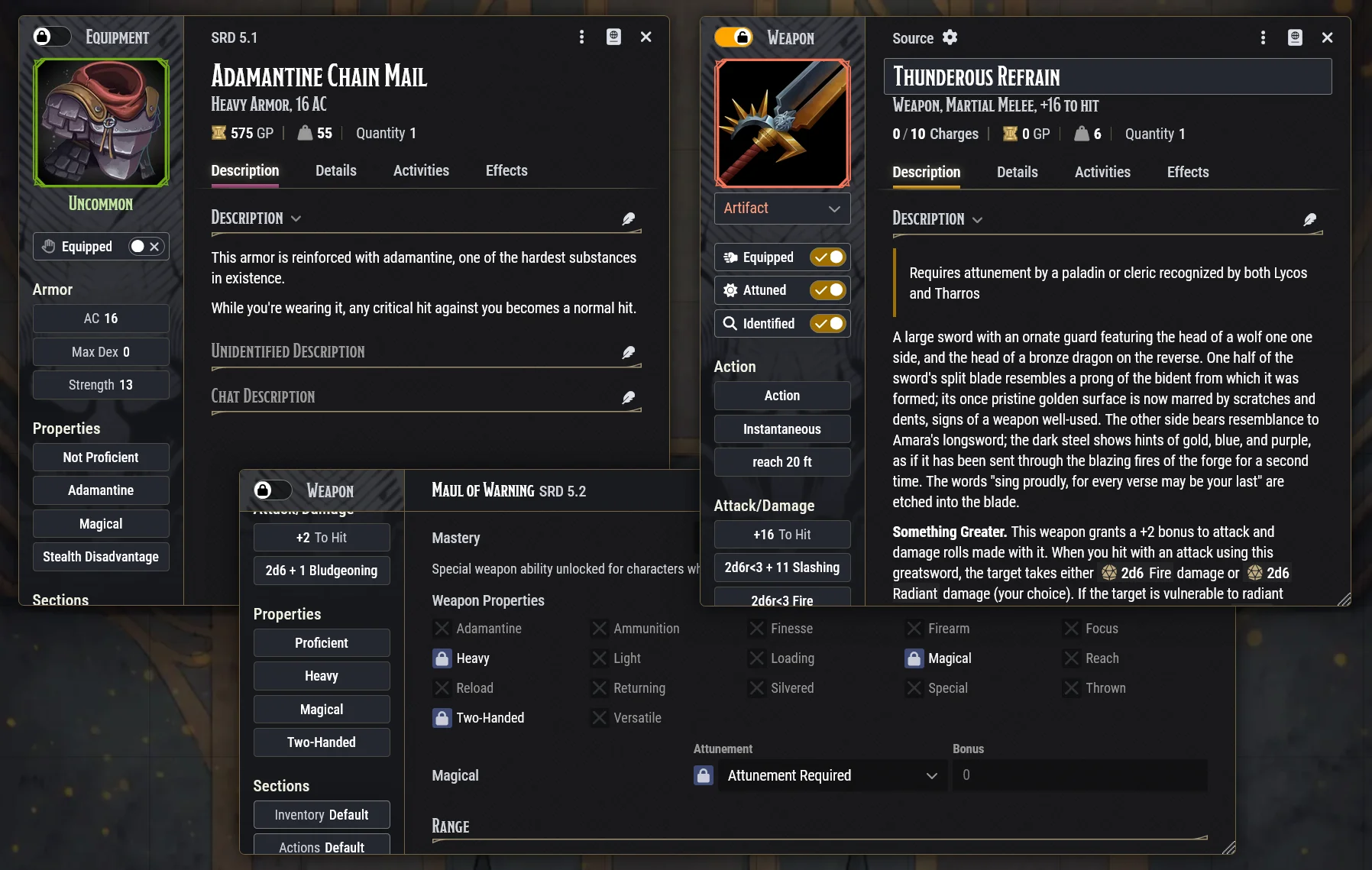Toggle the Magical weapon property checkbox
Image resolution: width=1372 pixels, height=870 pixels.
click(914, 658)
